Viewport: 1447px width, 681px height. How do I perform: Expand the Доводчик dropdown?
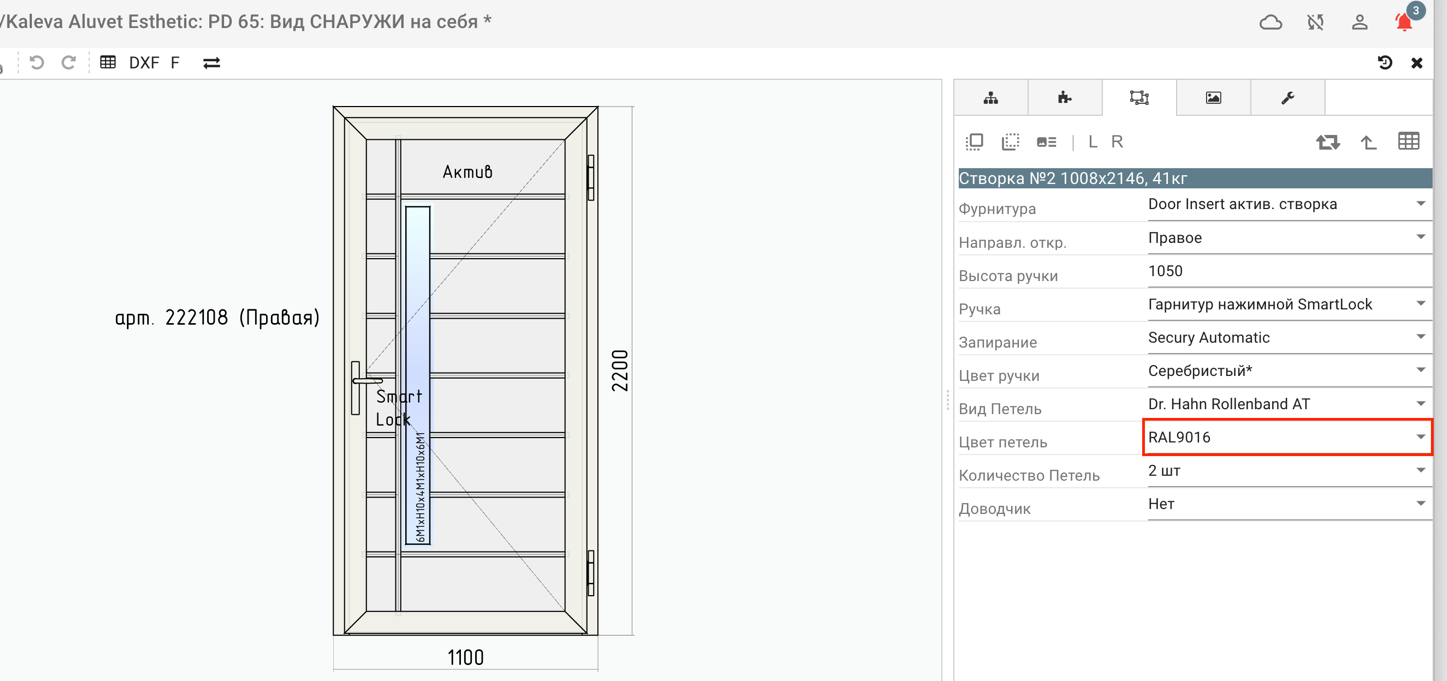pos(1289,504)
